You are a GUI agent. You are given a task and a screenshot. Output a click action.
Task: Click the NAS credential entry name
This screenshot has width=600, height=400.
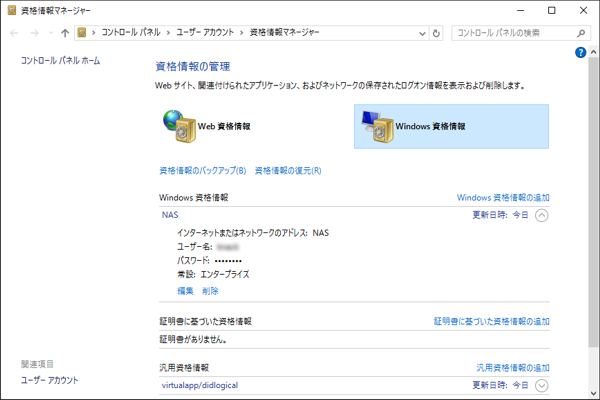170,215
